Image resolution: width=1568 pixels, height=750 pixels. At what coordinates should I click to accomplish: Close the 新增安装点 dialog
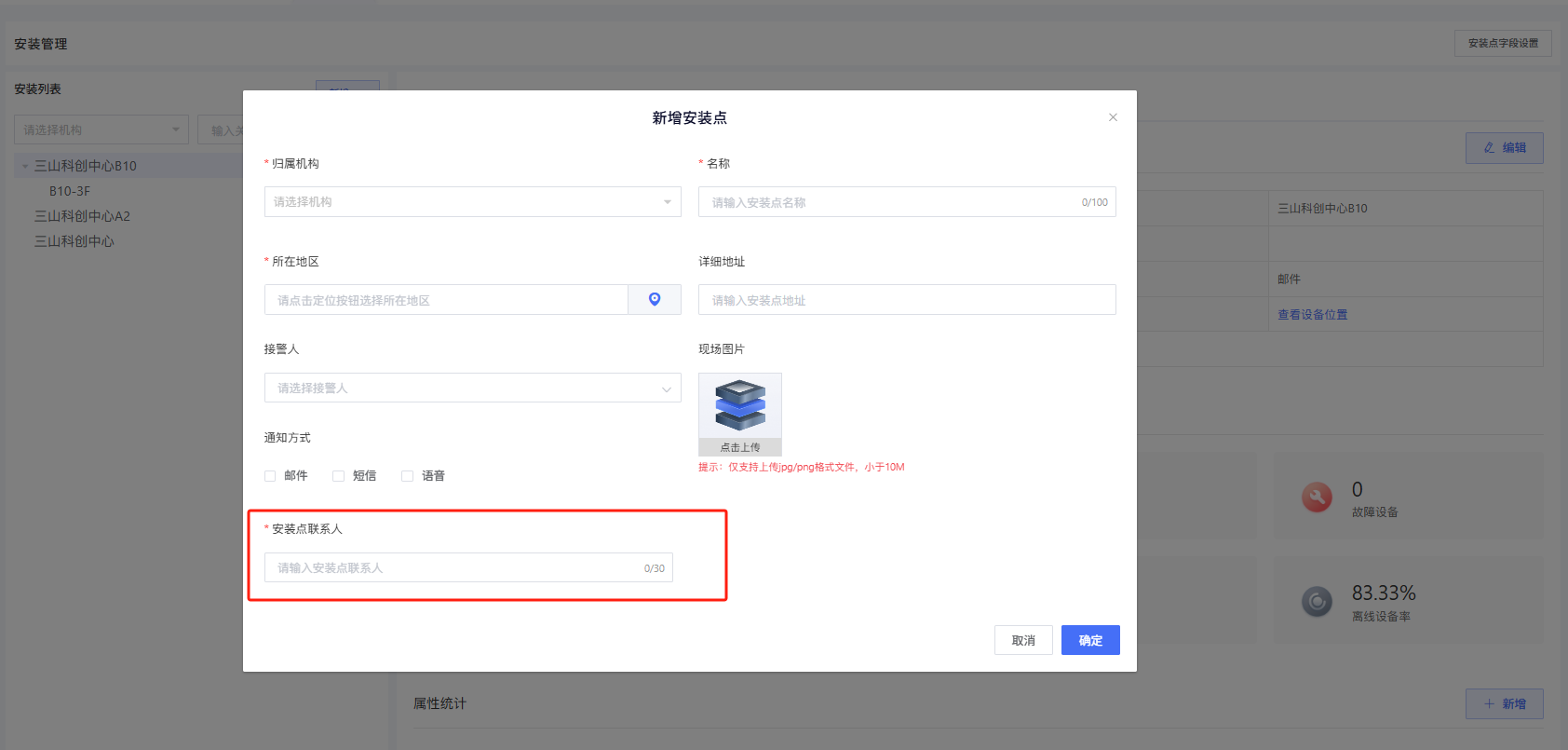[x=1113, y=117]
